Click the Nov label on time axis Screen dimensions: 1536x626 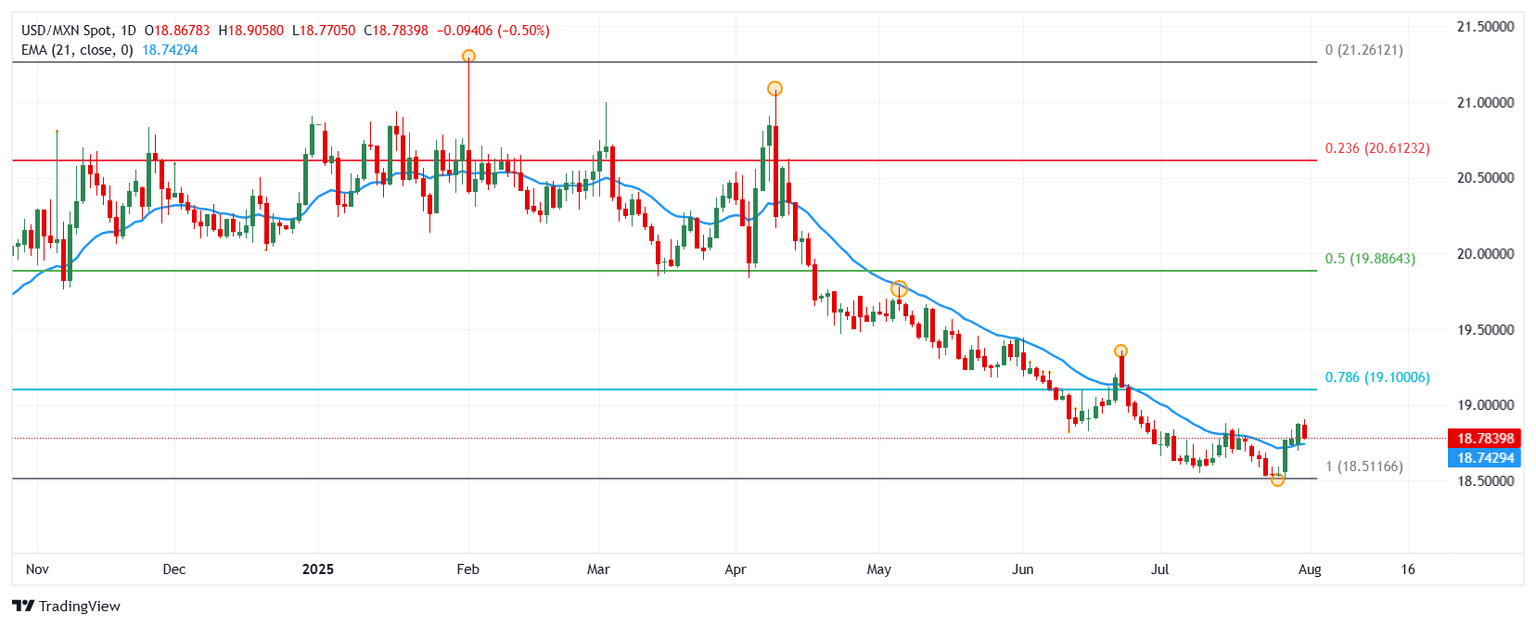[37, 569]
